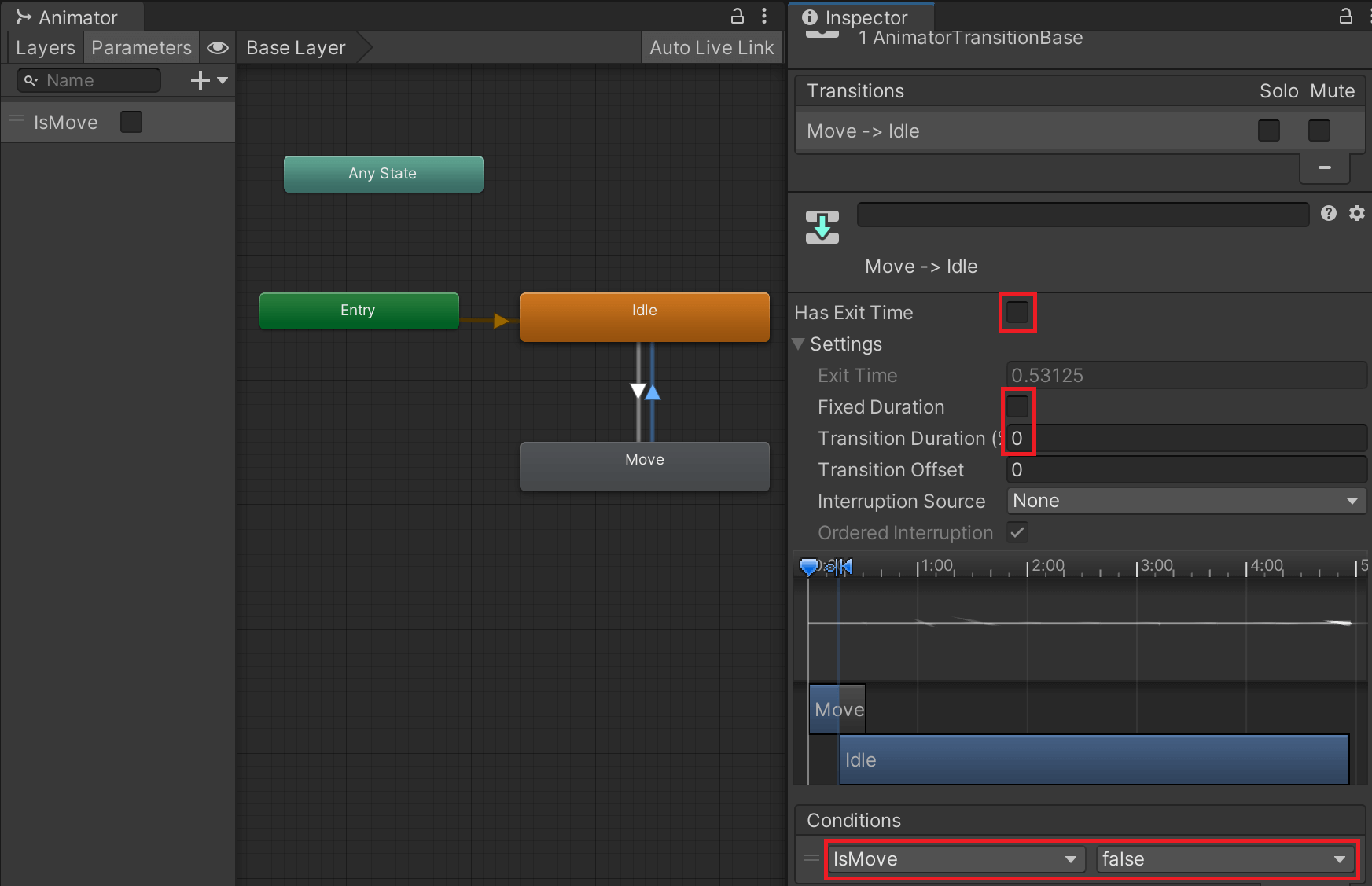
Task: Click the 2:00 mark on timeline ruler
Action: click(1047, 566)
